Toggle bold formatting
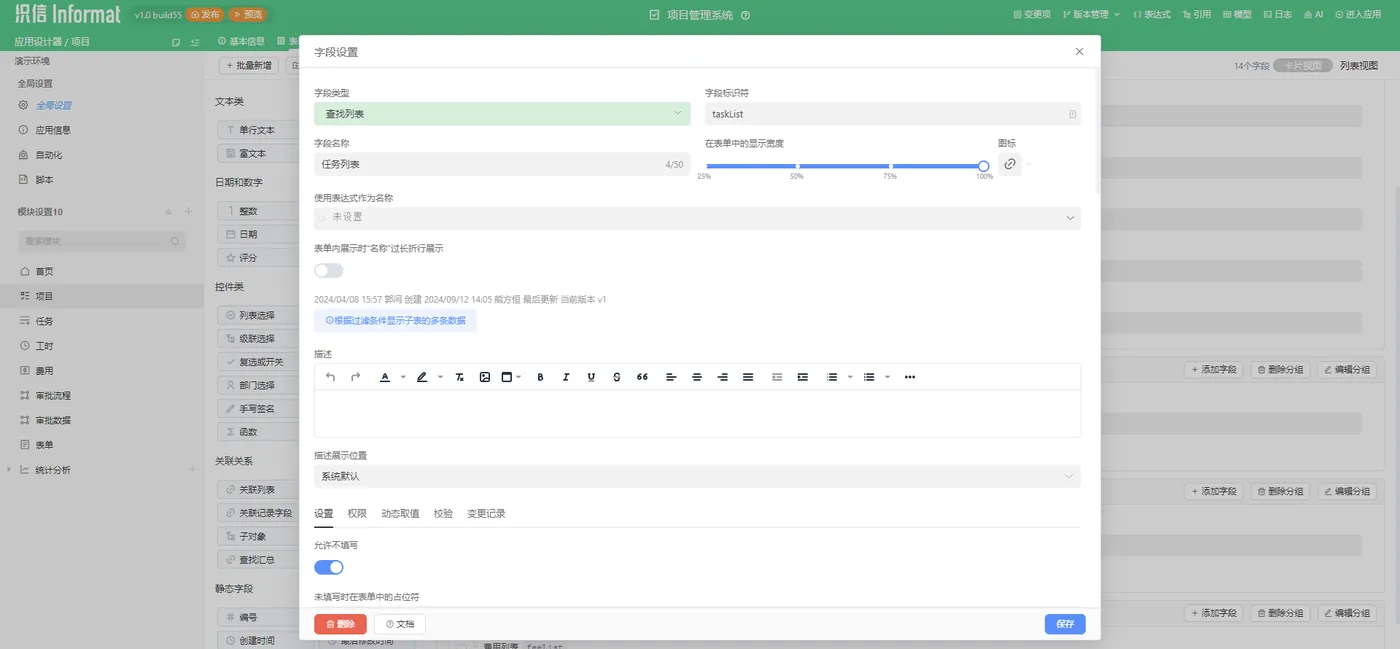Viewport: 1400px width, 649px height. (x=540, y=377)
